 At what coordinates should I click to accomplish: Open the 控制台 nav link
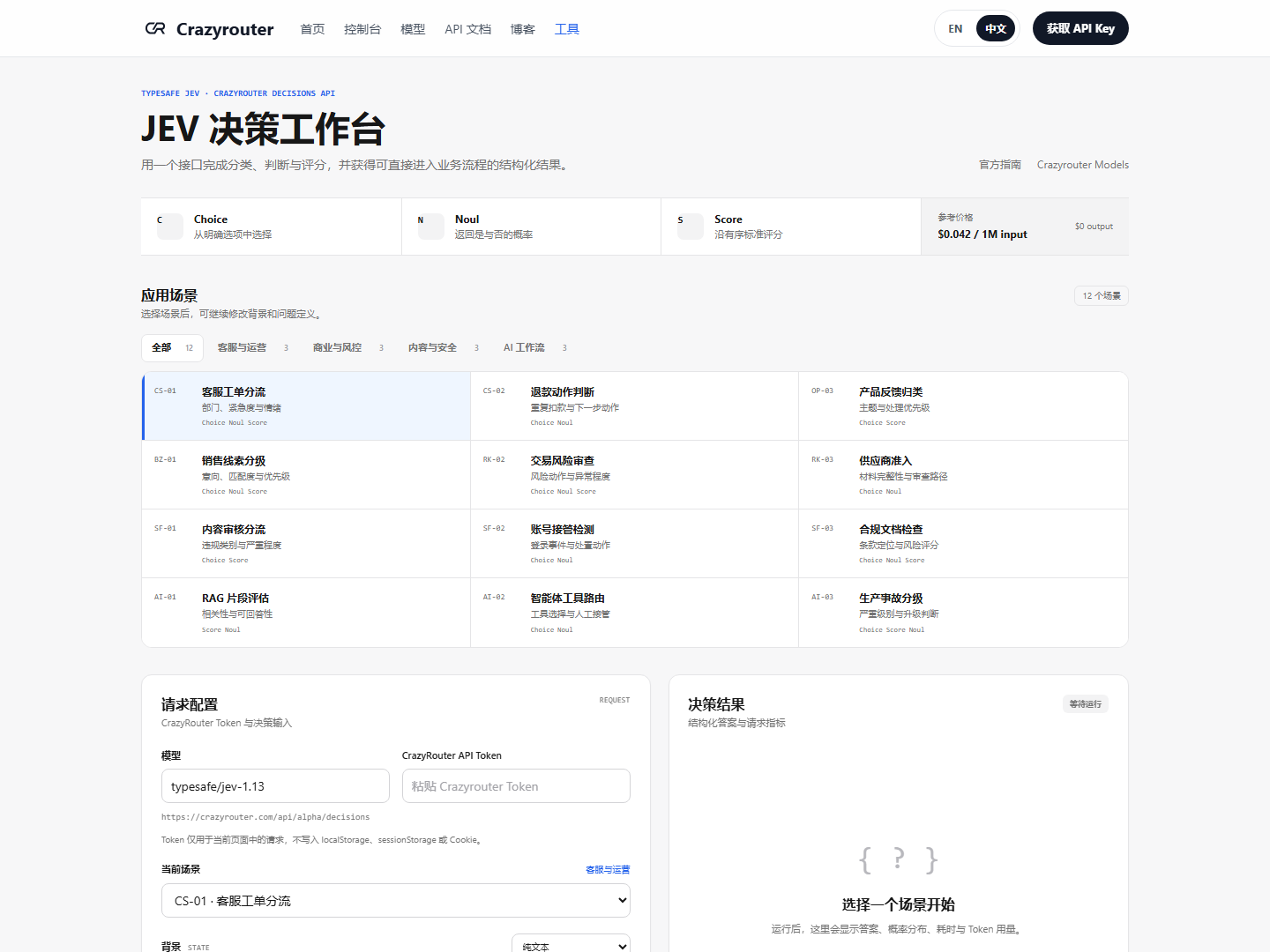362,29
